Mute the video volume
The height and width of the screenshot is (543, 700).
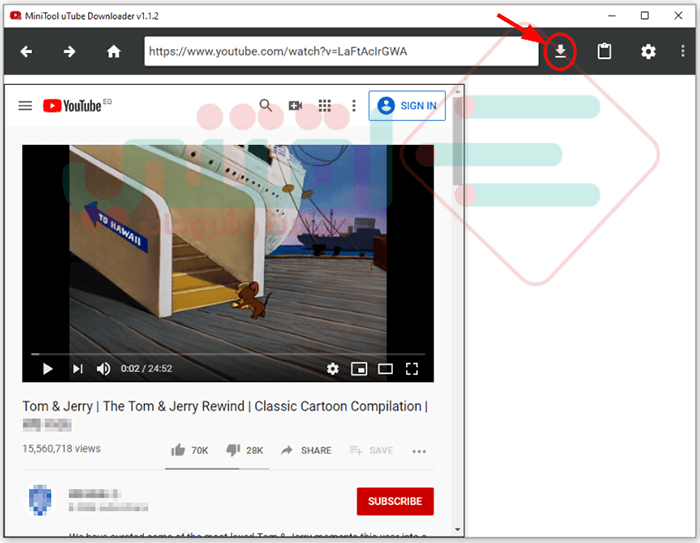pos(104,369)
